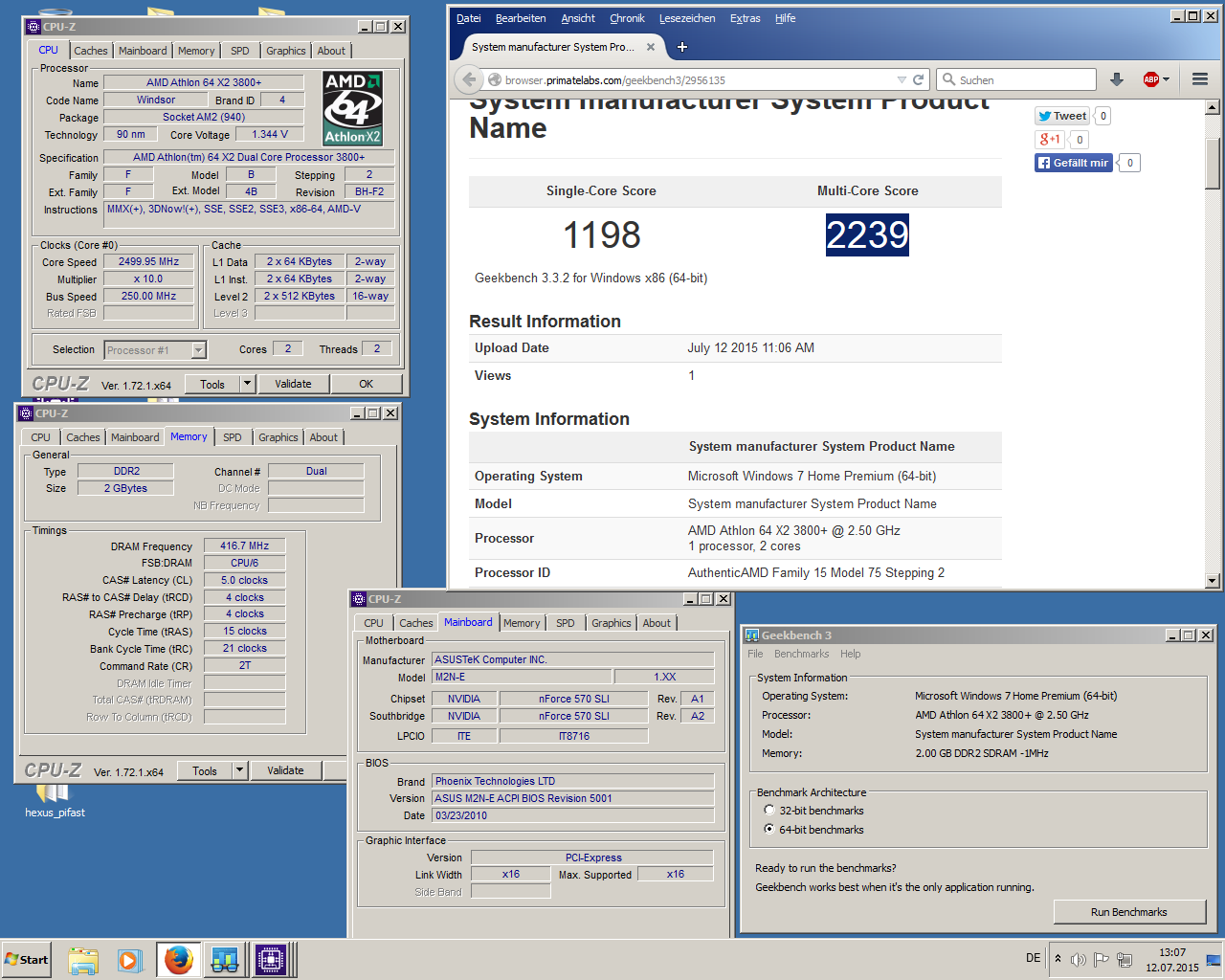Open the Caches tab in the top CPU-Z window
The width and height of the screenshot is (1225, 980).
tap(91, 51)
